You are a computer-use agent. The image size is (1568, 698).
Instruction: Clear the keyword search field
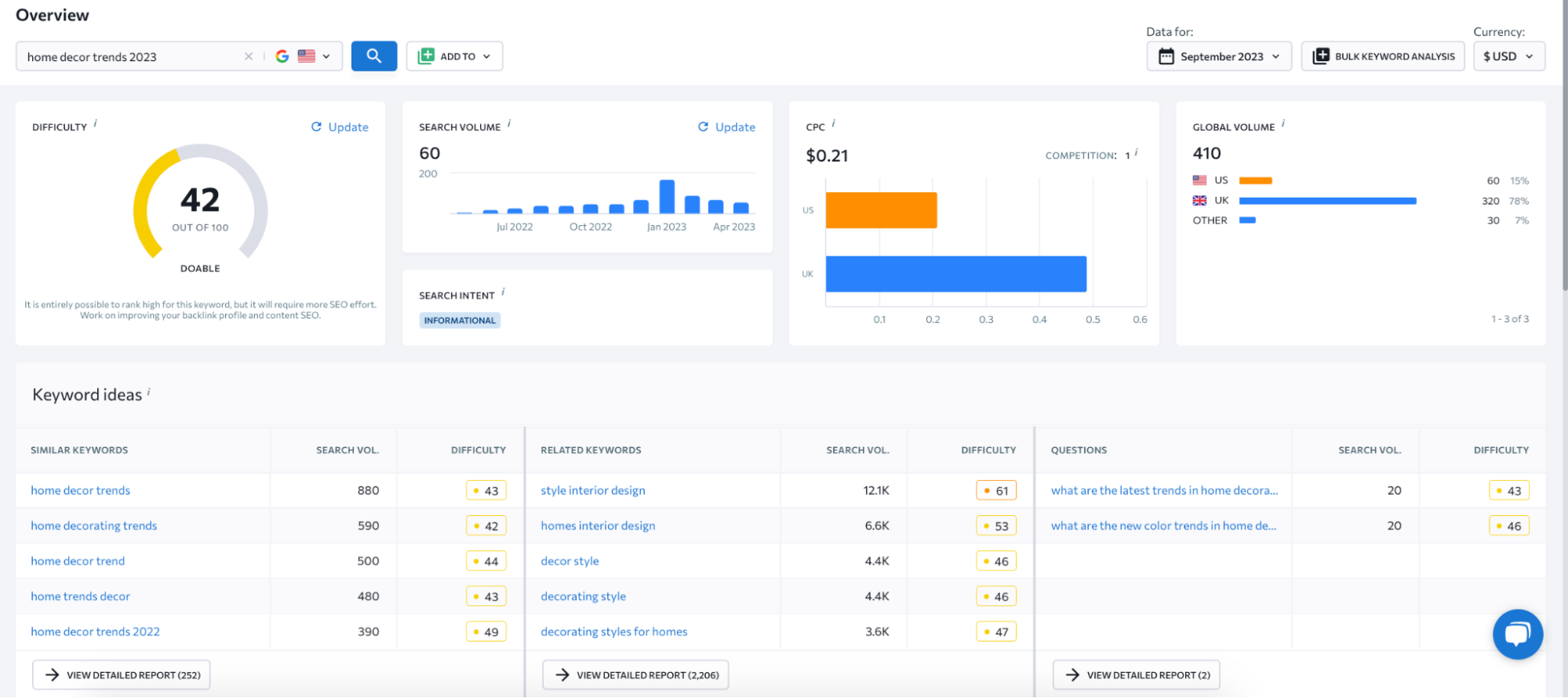[249, 56]
